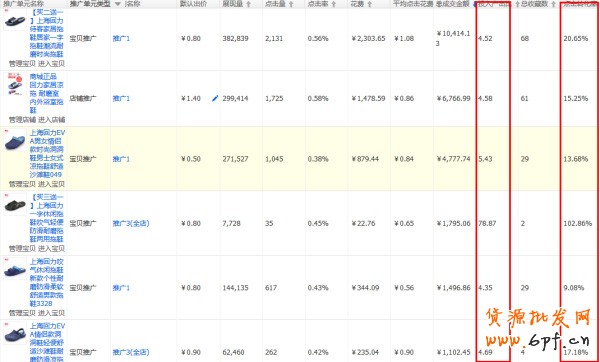Click 管理宝贝 under the EVA男女情侣 049 product
The height and width of the screenshot is (362, 600).
coord(22,184)
